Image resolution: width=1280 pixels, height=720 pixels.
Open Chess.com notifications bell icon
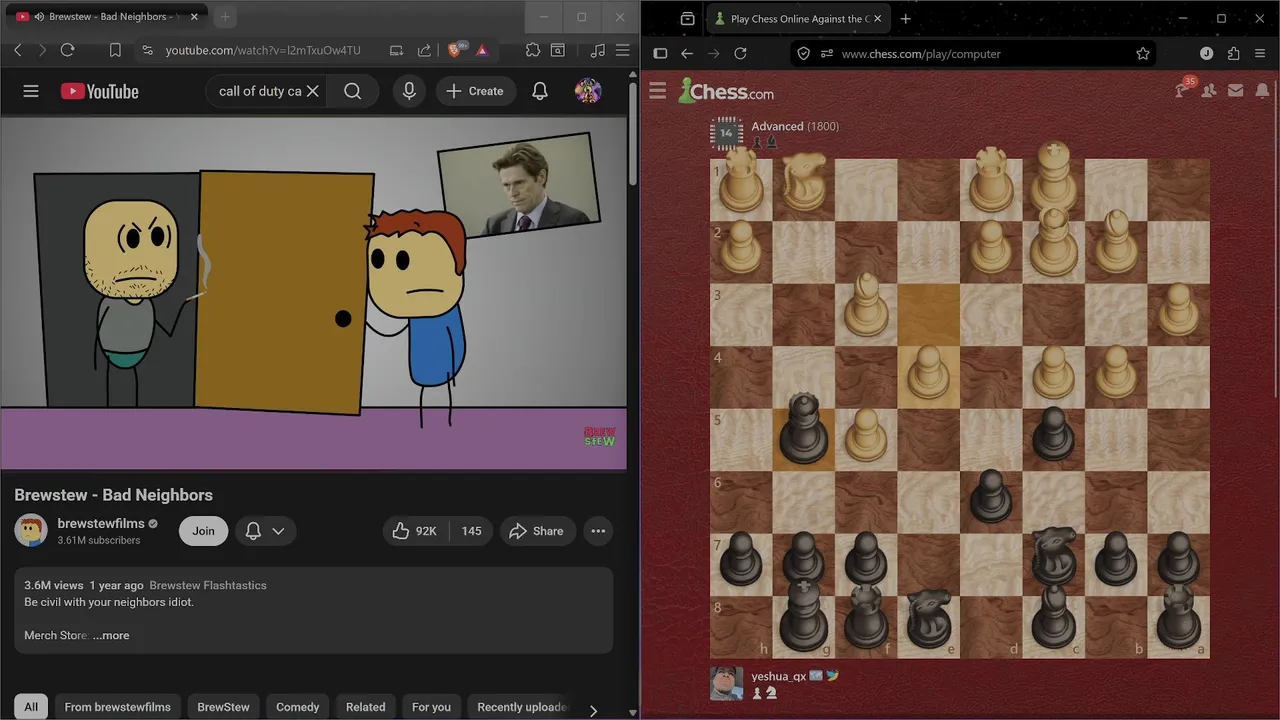click(1262, 91)
